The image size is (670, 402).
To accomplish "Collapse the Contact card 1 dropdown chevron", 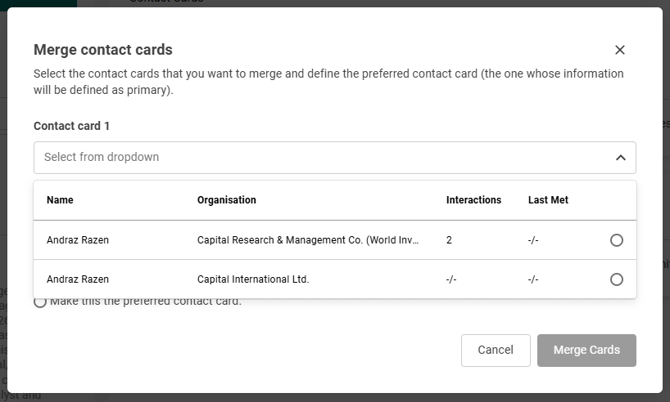I will (620, 157).
